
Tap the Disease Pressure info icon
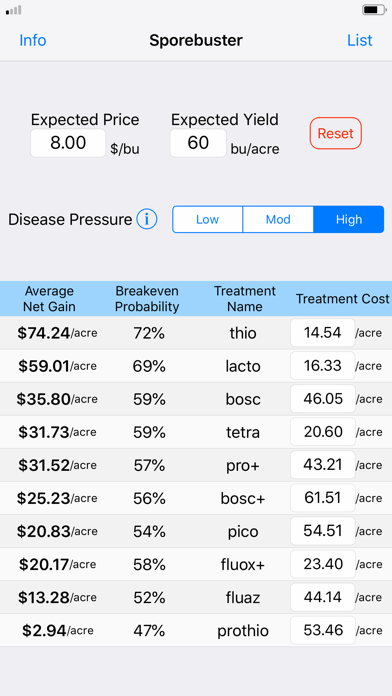coord(147,219)
